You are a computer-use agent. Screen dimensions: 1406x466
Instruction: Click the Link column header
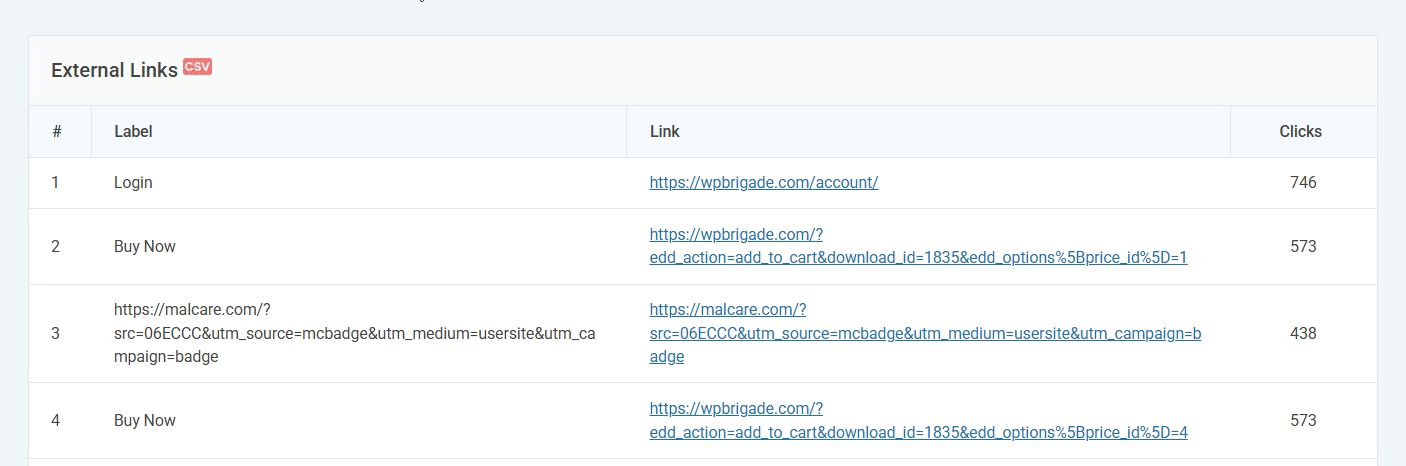[665, 132]
